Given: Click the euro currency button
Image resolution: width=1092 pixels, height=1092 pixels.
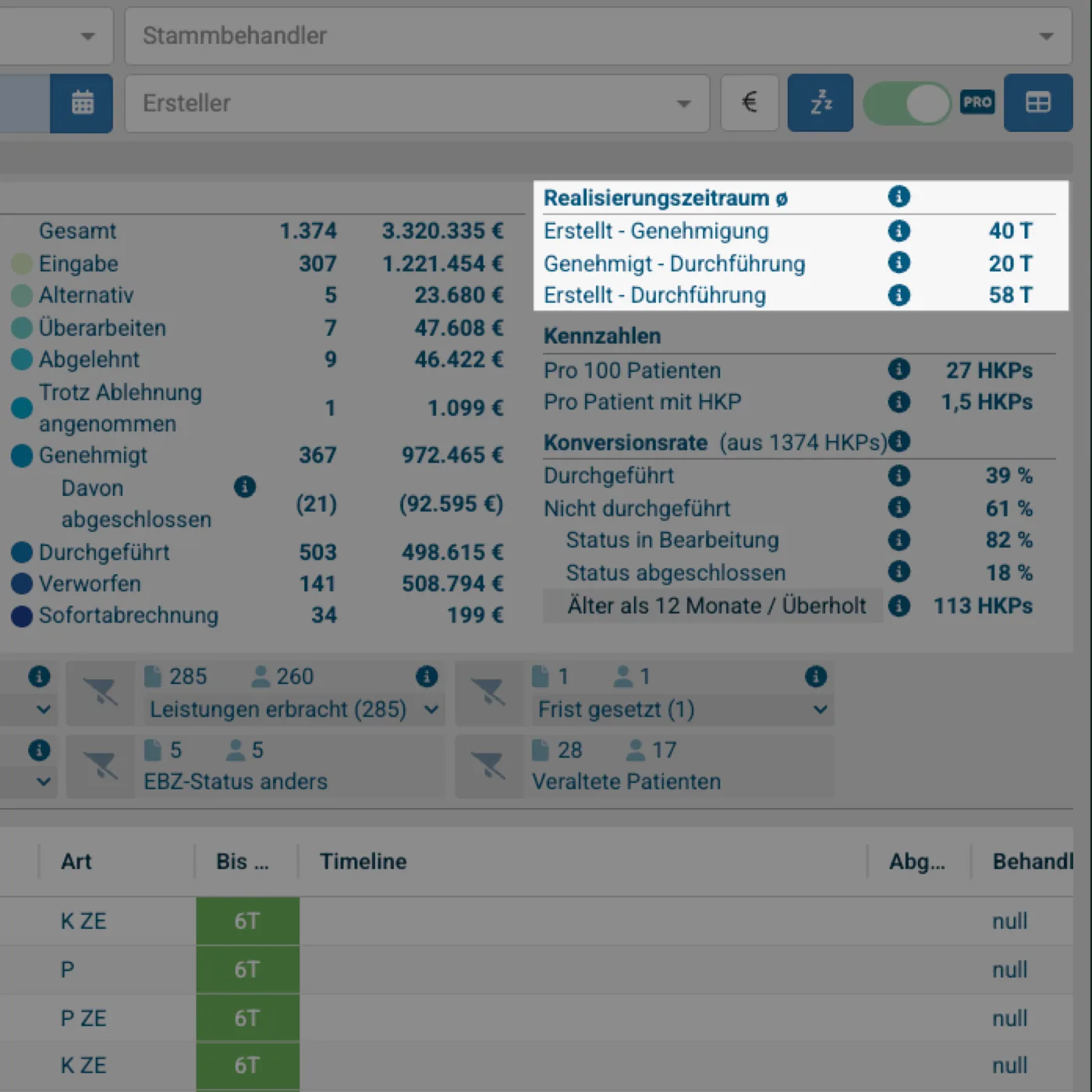Looking at the screenshot, I should [750, 102].
